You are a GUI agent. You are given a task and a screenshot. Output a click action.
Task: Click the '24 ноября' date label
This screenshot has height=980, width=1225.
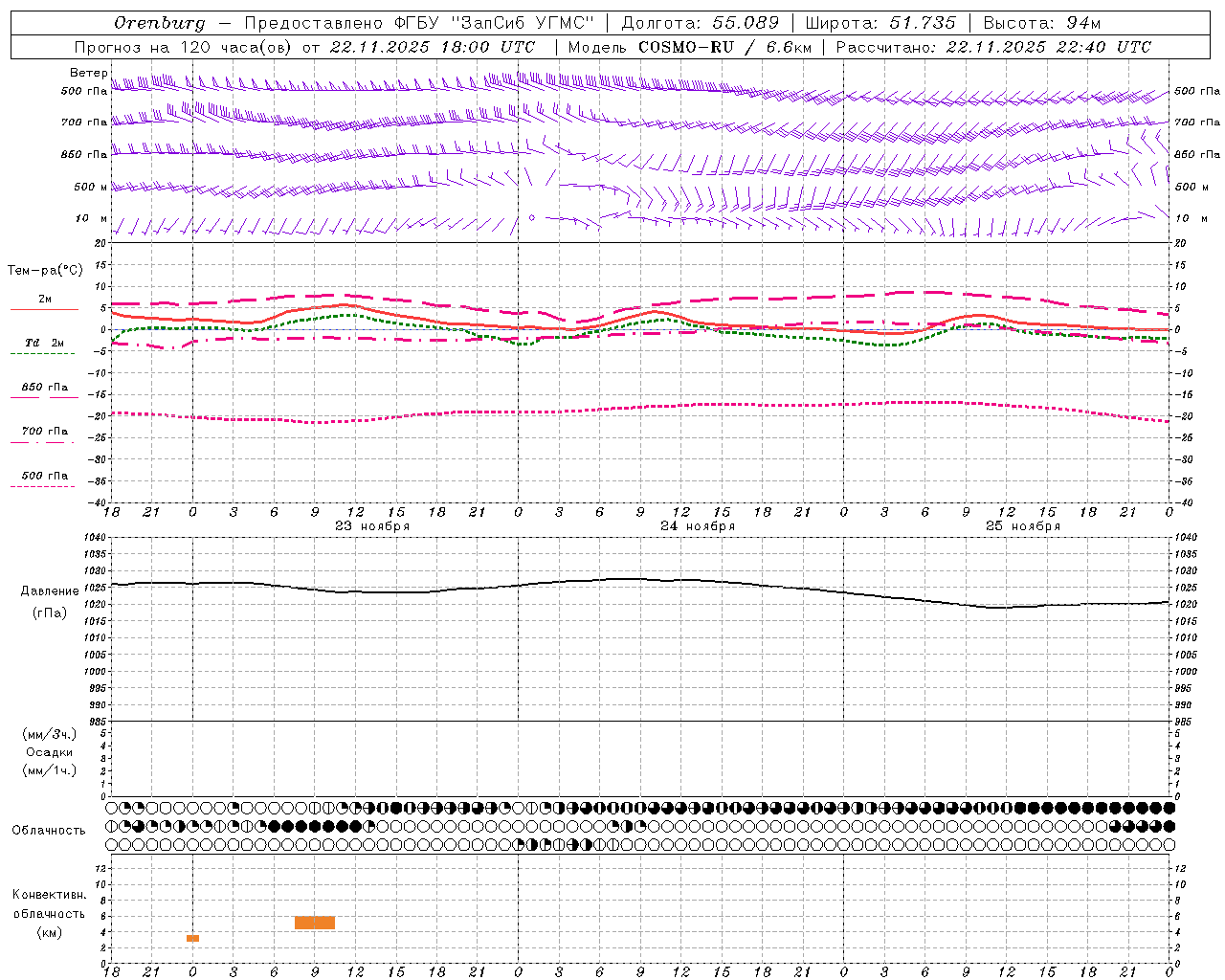(698, 526)
